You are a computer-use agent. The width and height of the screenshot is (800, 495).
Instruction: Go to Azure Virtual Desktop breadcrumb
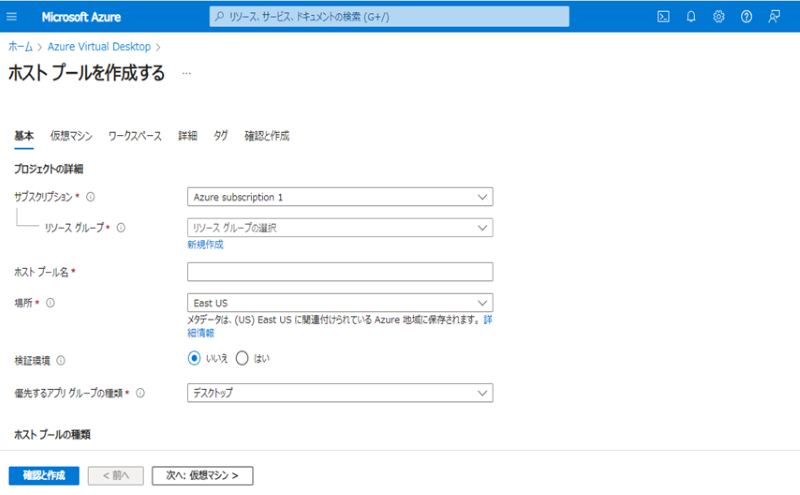[x=99, y=47]
